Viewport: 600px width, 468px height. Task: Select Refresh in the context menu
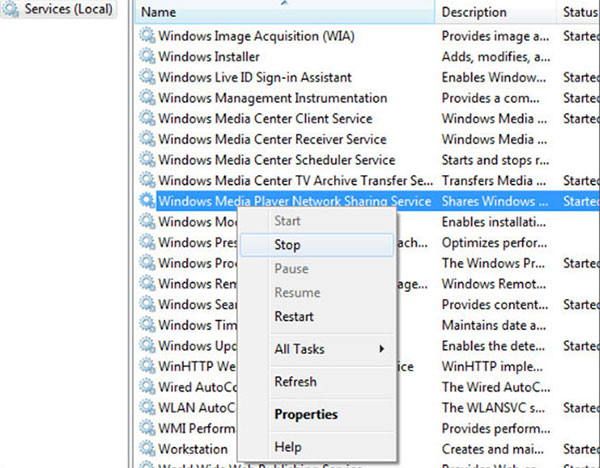[317, 382]
